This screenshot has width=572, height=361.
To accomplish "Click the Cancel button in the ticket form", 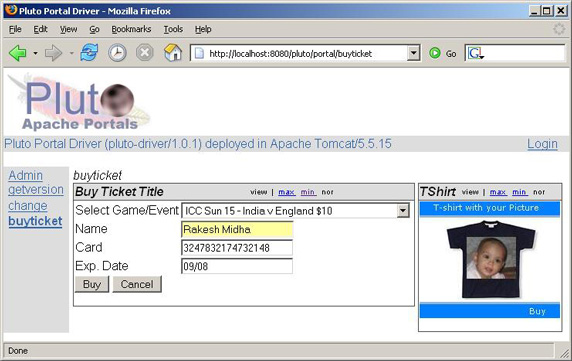I will [137, 284].
